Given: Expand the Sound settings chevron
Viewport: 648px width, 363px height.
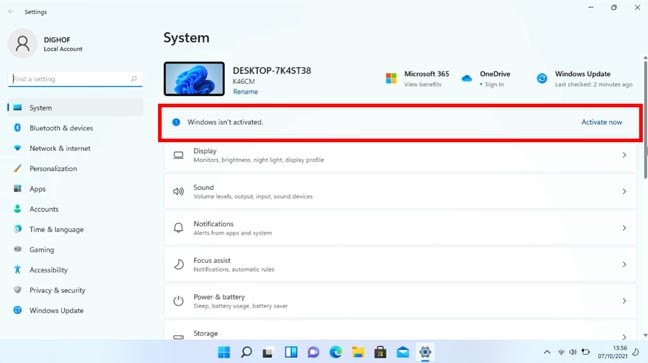Looking at the screenshot, I should coord(624,191).
